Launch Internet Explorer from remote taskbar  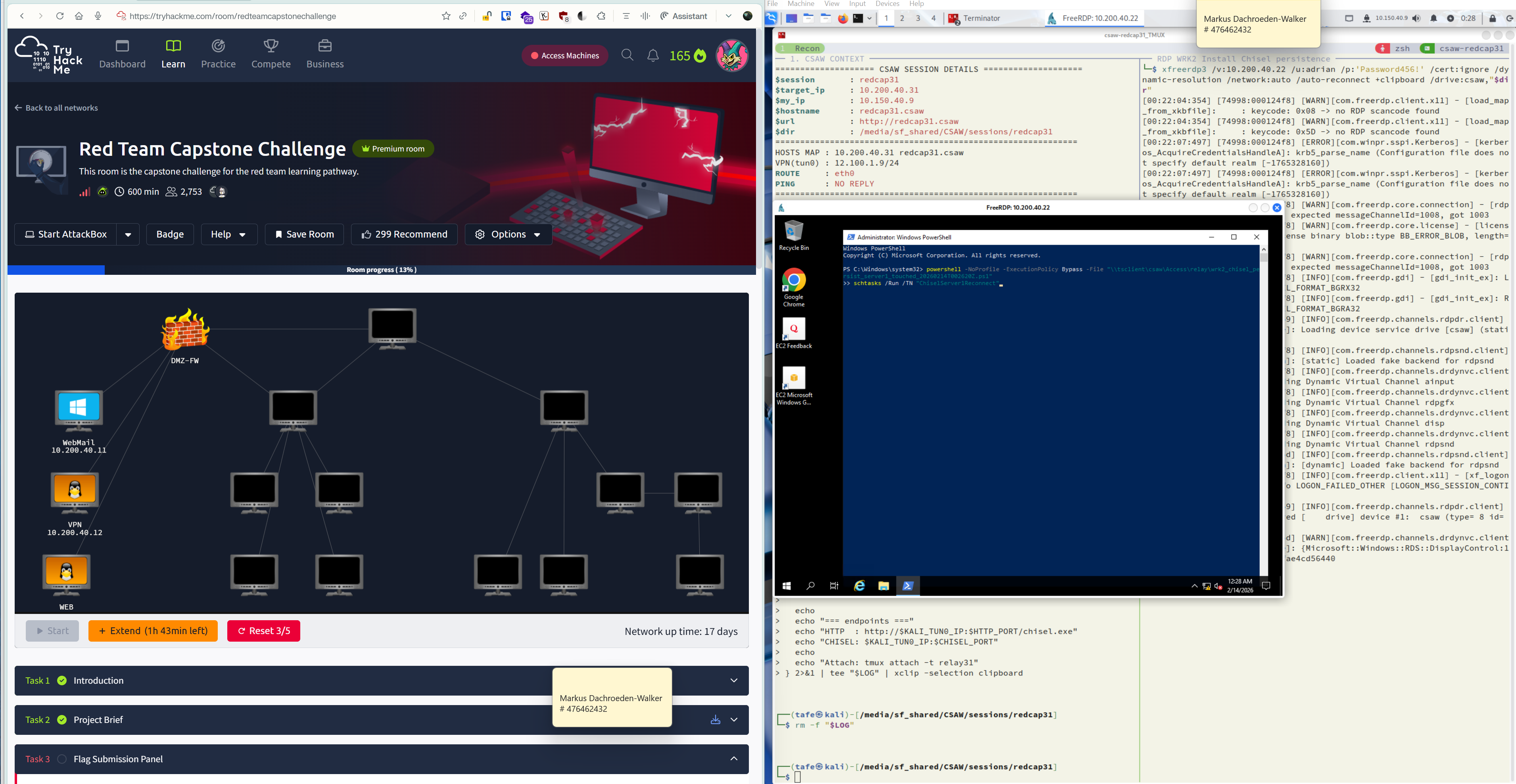(x=859, y=586)
